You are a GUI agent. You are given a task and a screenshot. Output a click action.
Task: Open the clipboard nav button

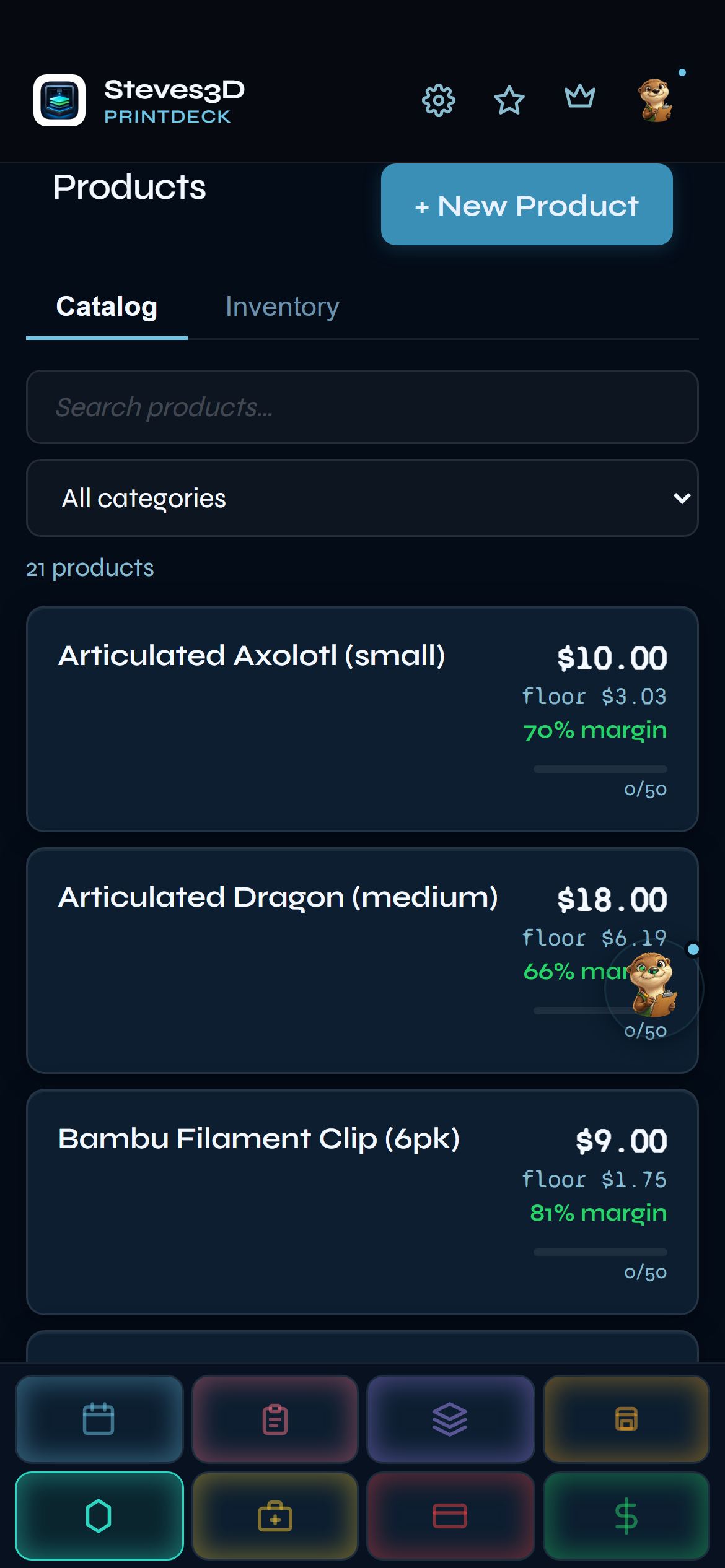point(275,1419)
